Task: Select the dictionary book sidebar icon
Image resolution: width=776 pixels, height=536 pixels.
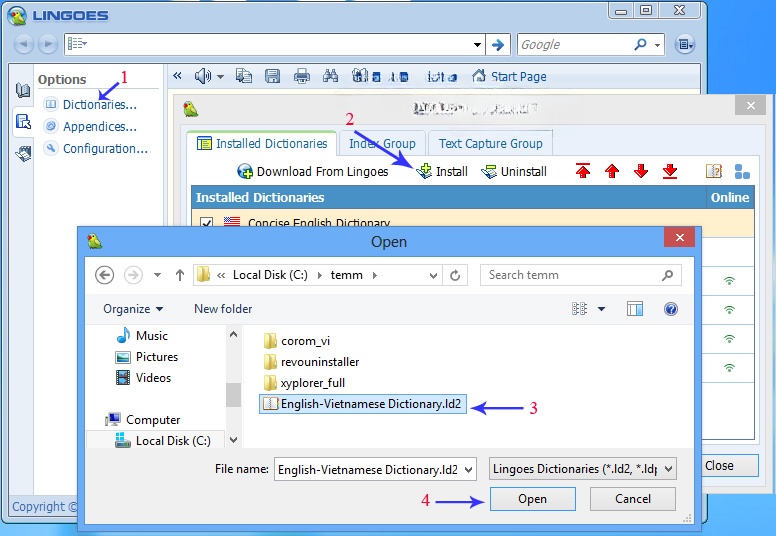Action: tap(23, 90)
